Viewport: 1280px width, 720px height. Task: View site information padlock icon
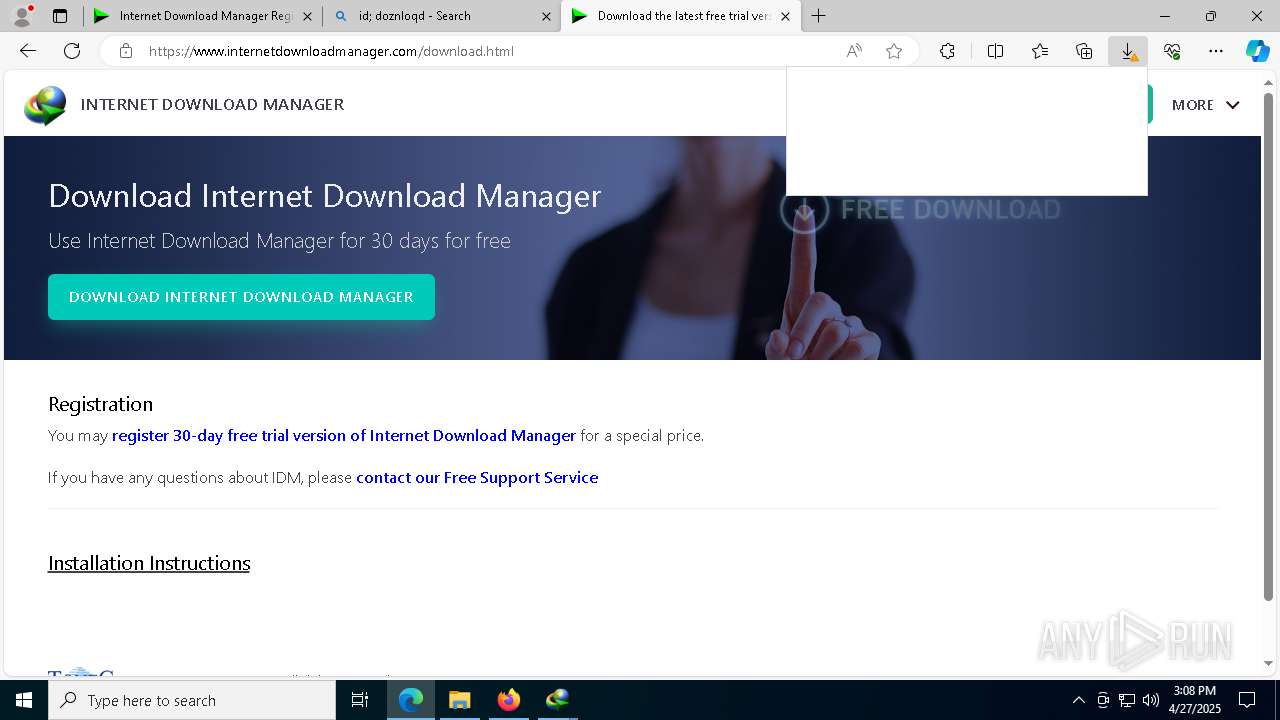point(126,51)
